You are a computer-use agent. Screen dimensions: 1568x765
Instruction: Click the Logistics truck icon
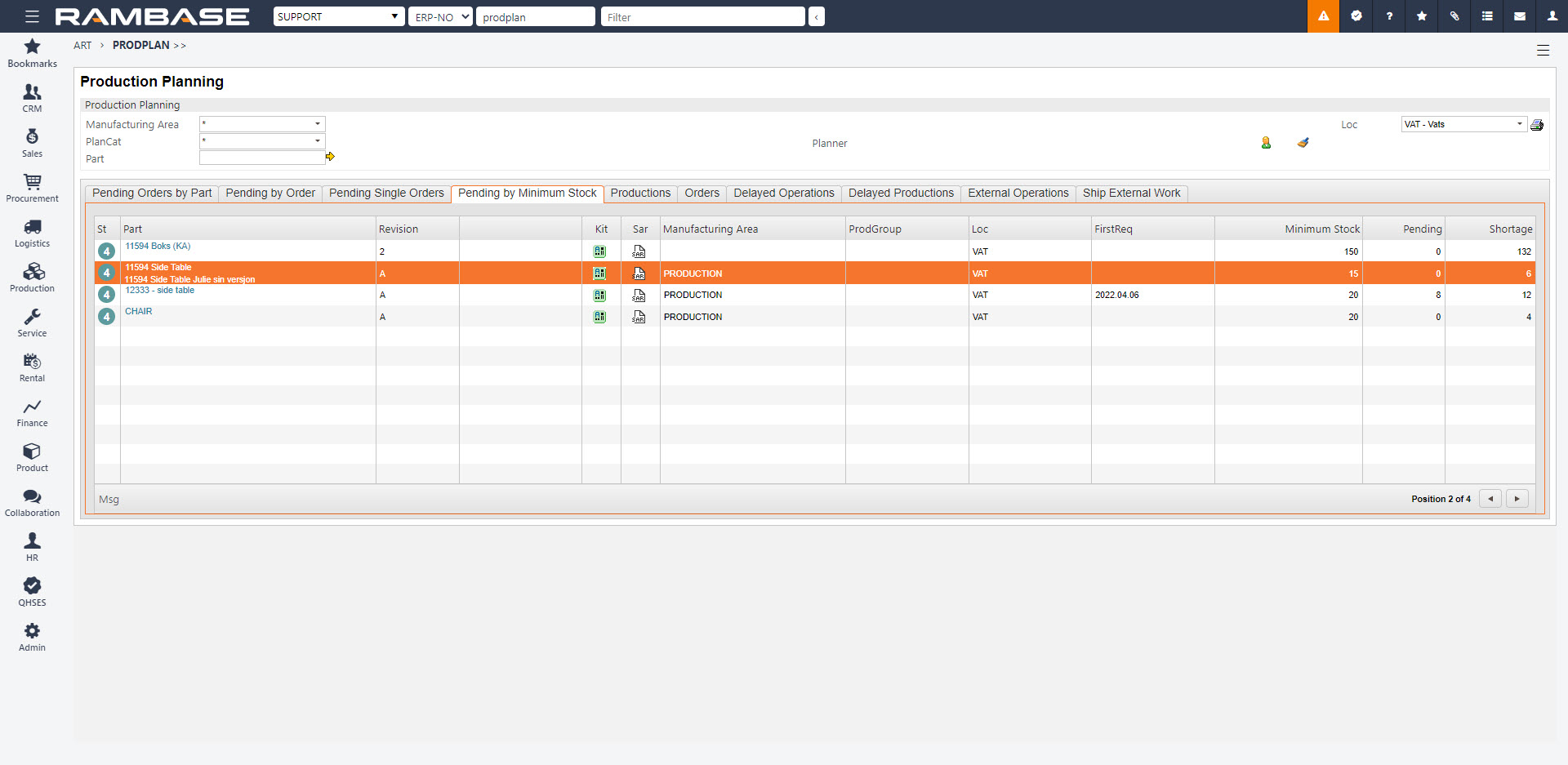pos(32,227)
